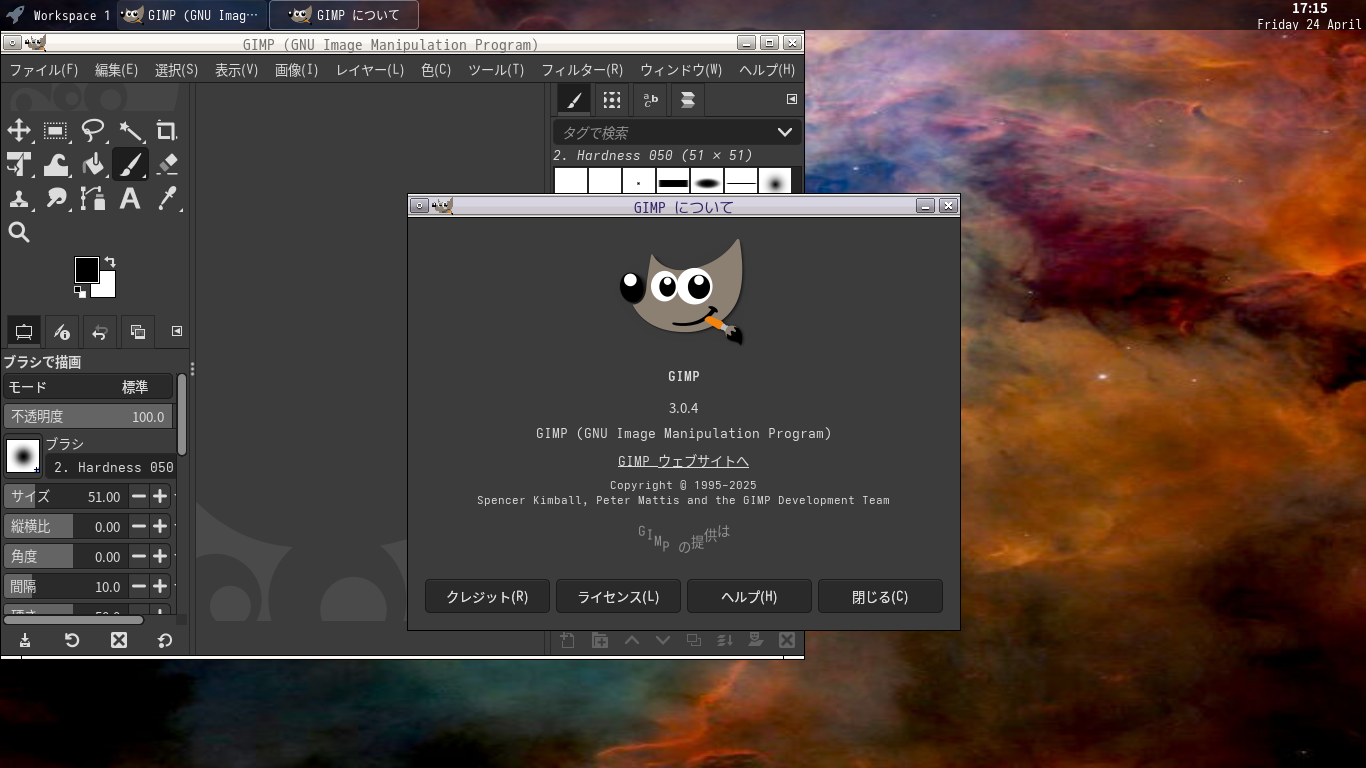Select the Clone stamp tool
Image resolution: width=1366 pixels, height=768 pixels.
click(x=19, y=198)
